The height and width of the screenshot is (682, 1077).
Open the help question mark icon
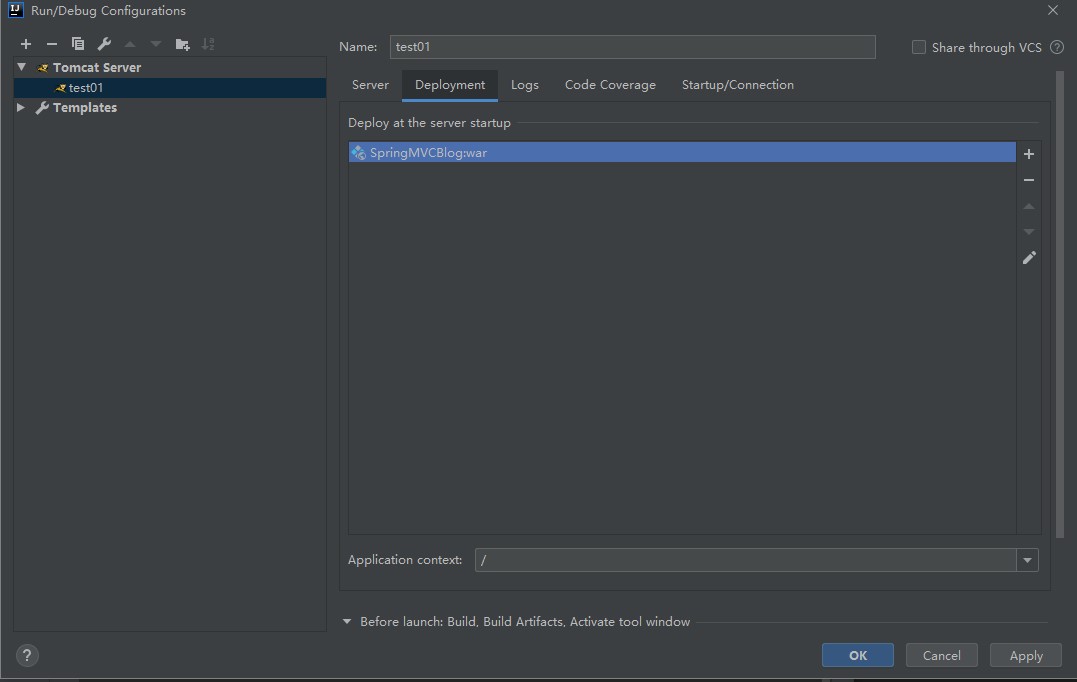27,656
